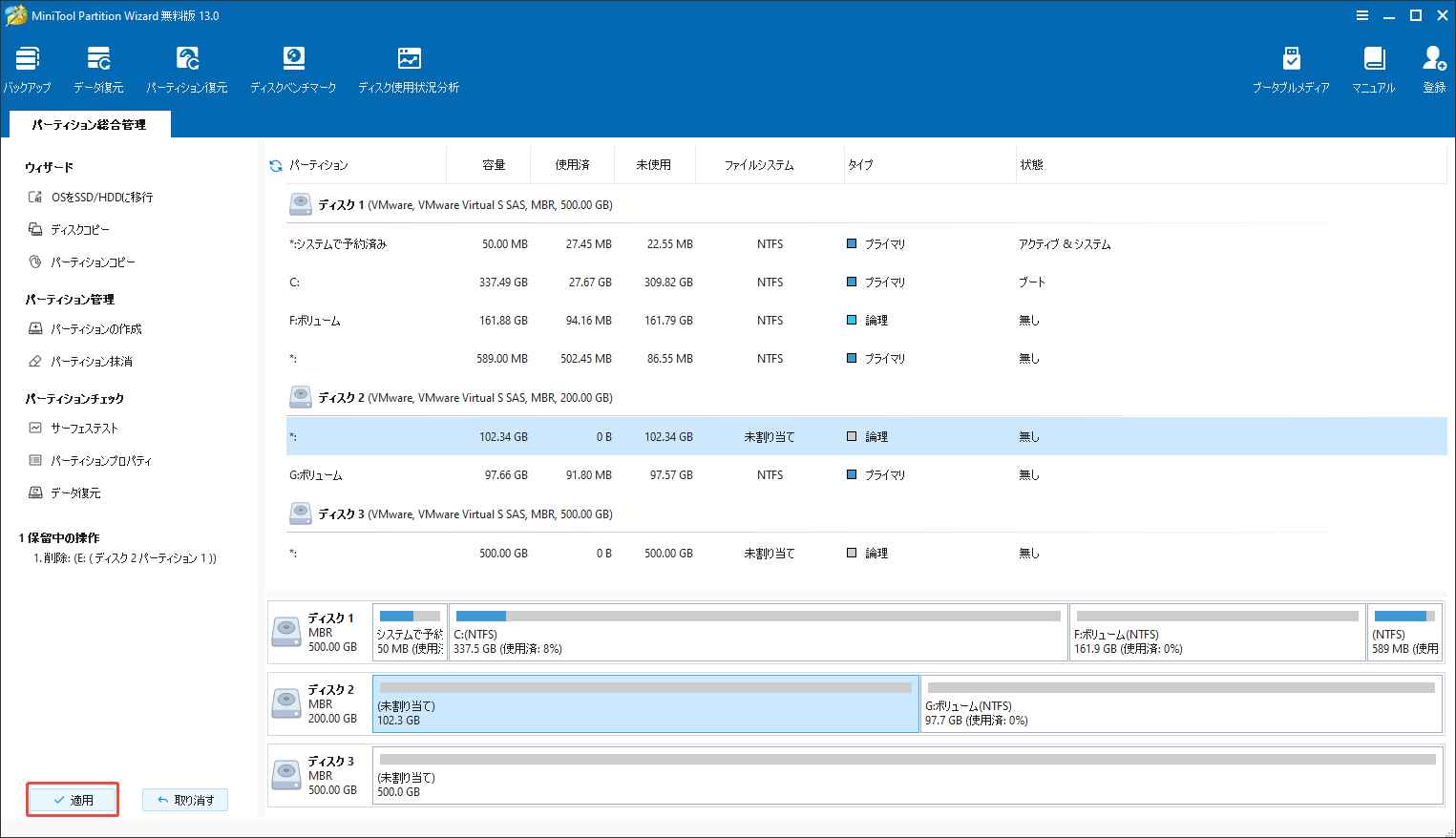Apply pending operations with 適用
Viewport: 1456px width, 838px height.
pyautogui.click(x=72, y=799)
